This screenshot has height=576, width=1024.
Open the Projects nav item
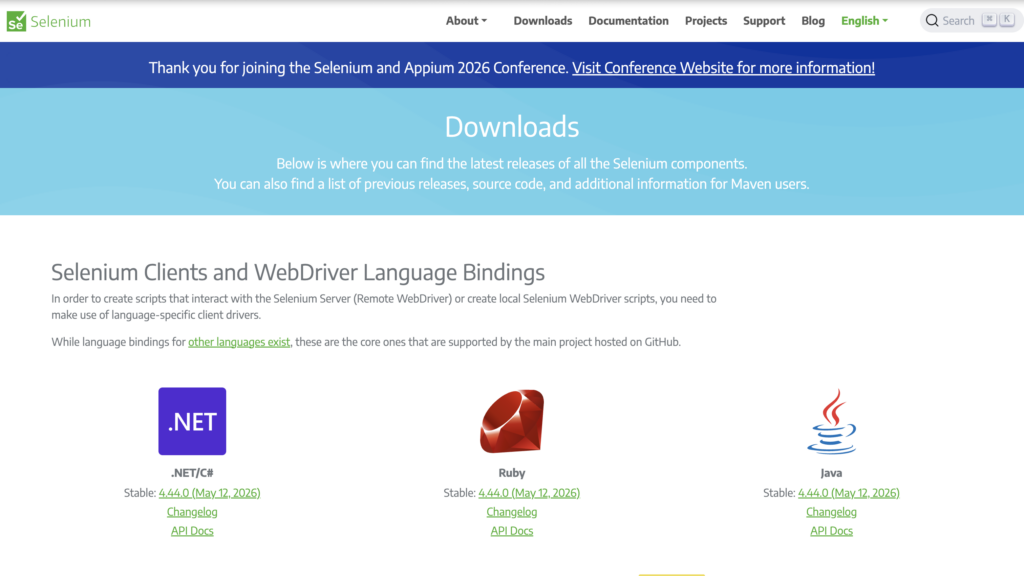[x=706, y=21]
